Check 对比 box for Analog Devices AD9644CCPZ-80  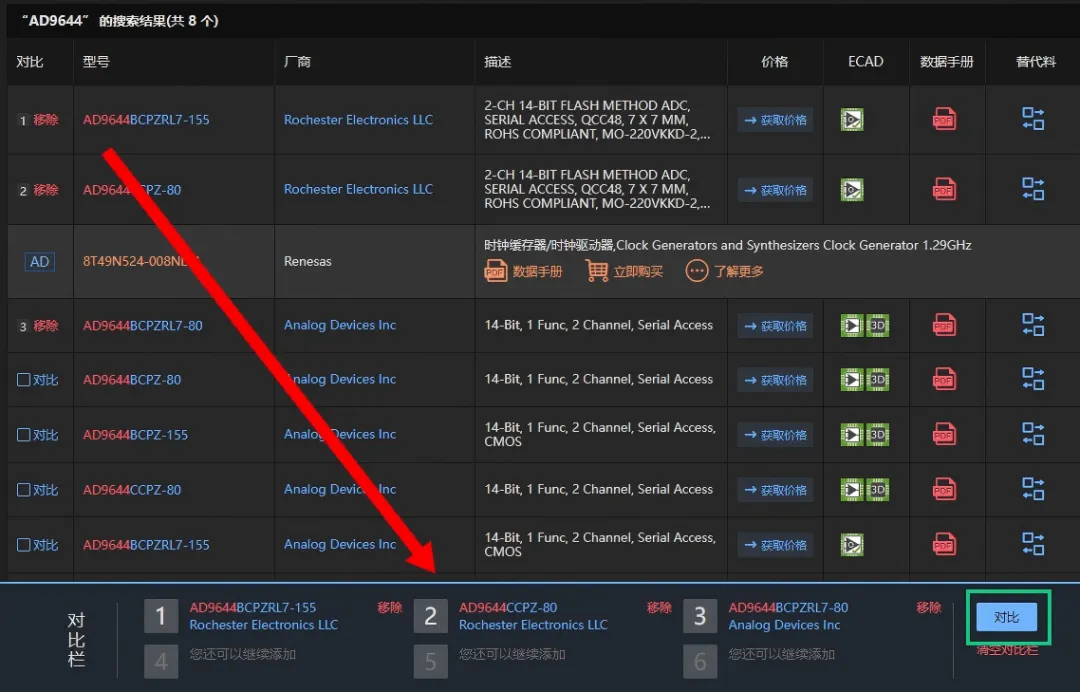coord(23,490)
